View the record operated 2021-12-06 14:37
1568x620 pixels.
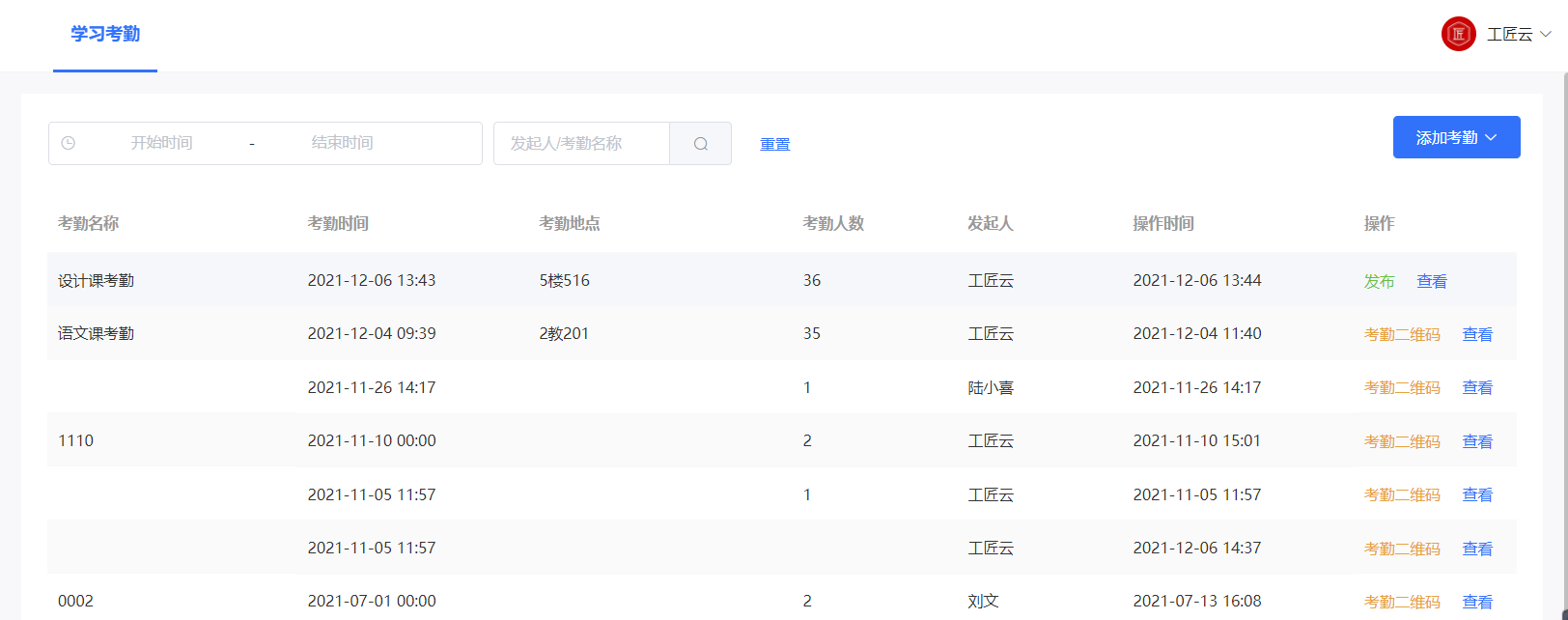(x=1477, y=549)
